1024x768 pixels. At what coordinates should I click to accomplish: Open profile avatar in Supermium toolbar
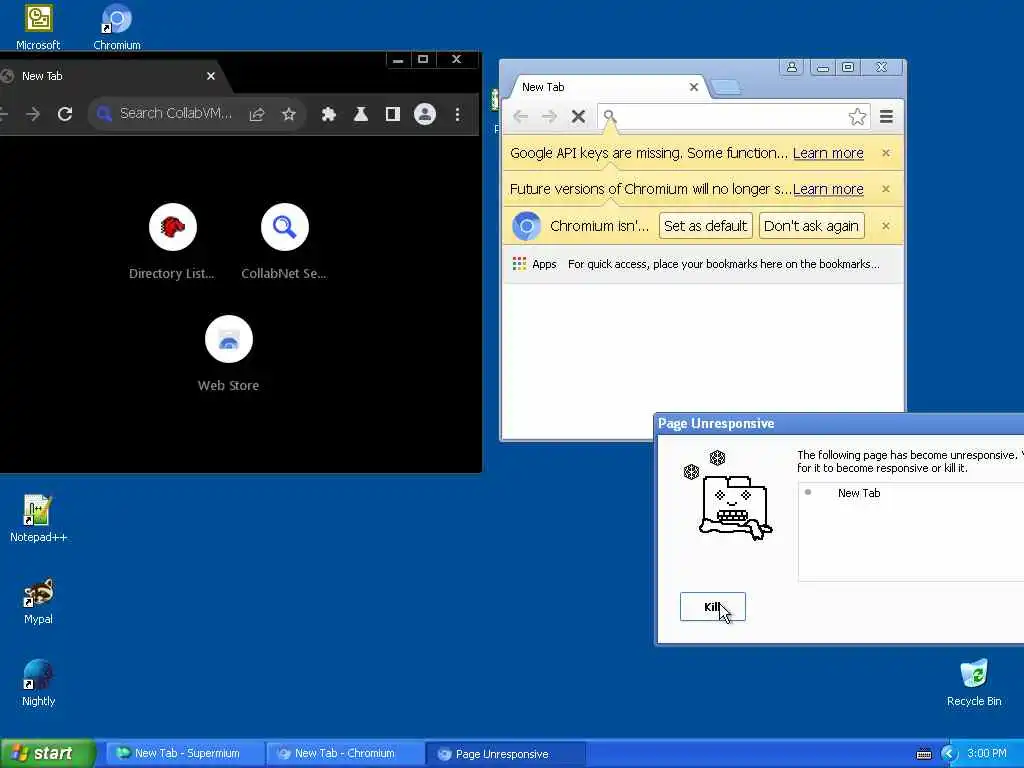click(x=424, y=114)
